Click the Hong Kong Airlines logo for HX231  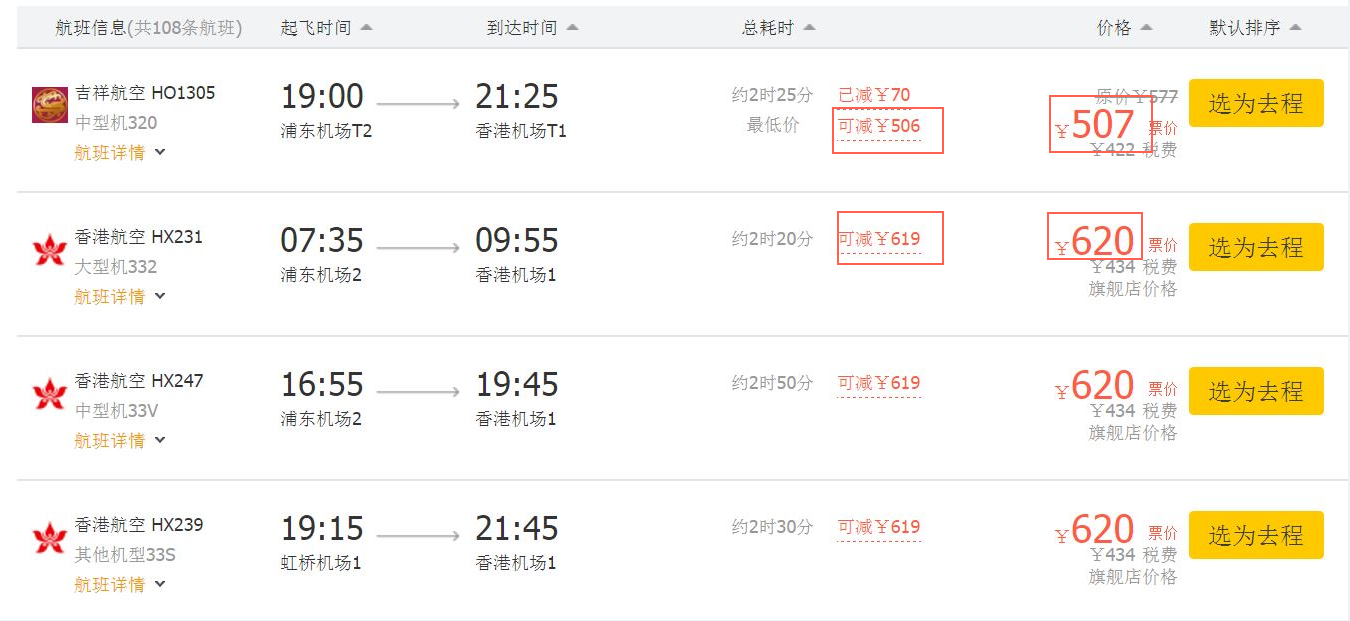point(50,249)
